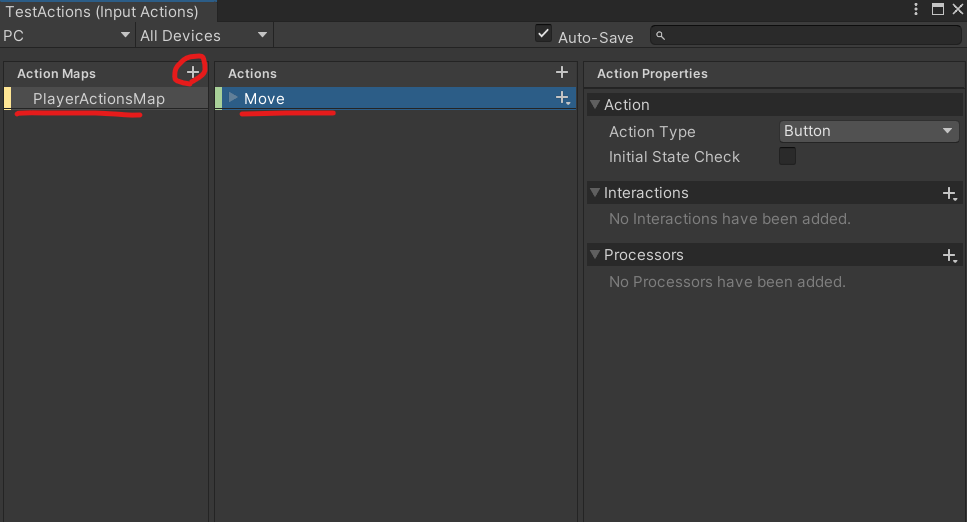
Task: Collapse the Processors section foldout
Action: point(595,254)
